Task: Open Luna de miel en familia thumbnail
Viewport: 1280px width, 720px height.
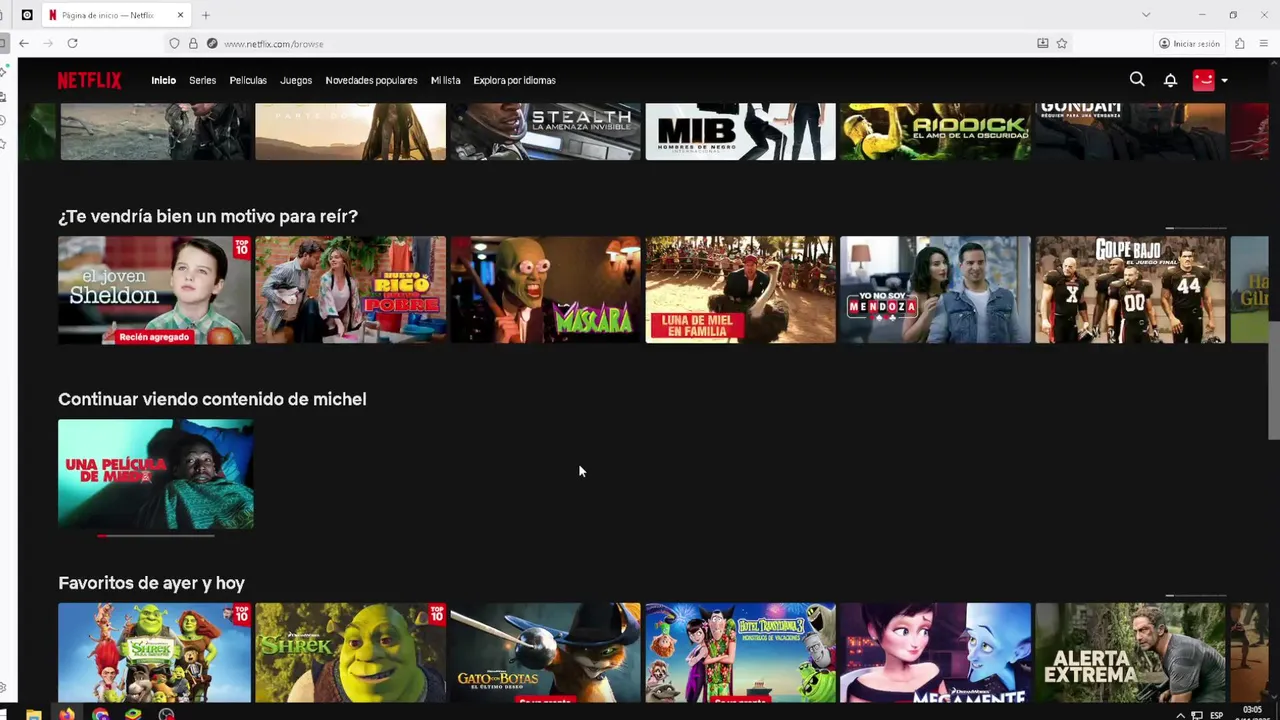Action: [x=740, y=290]
